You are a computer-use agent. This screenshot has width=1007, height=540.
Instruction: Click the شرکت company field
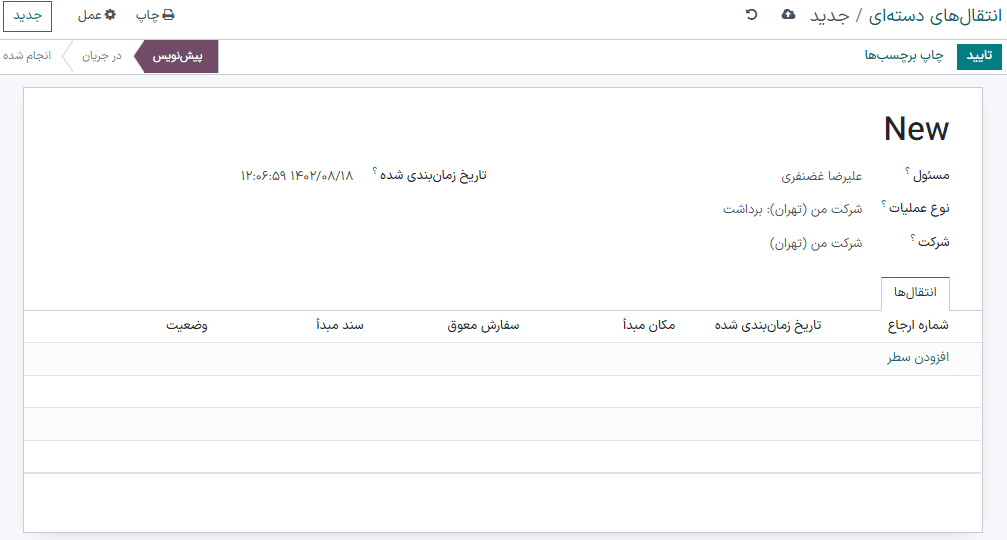[815, 243]
